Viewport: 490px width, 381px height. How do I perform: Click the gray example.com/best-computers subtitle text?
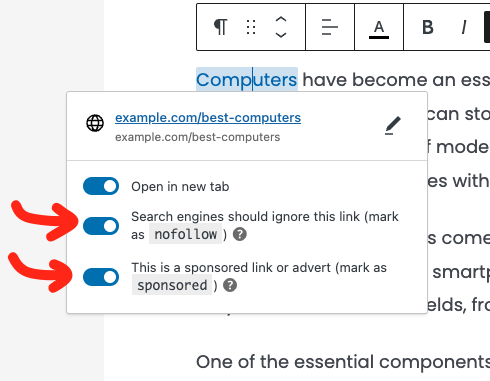click(x=198, y=137)
